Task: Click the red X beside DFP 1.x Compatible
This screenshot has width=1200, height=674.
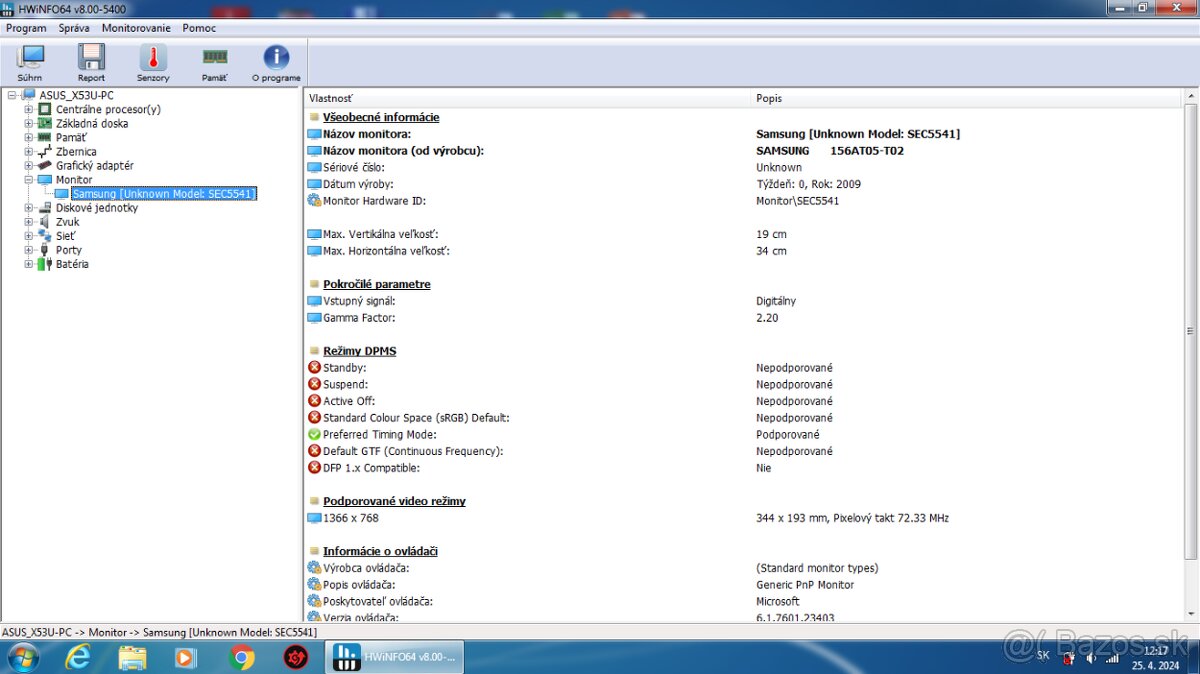Action: click(x=313, y=467)
